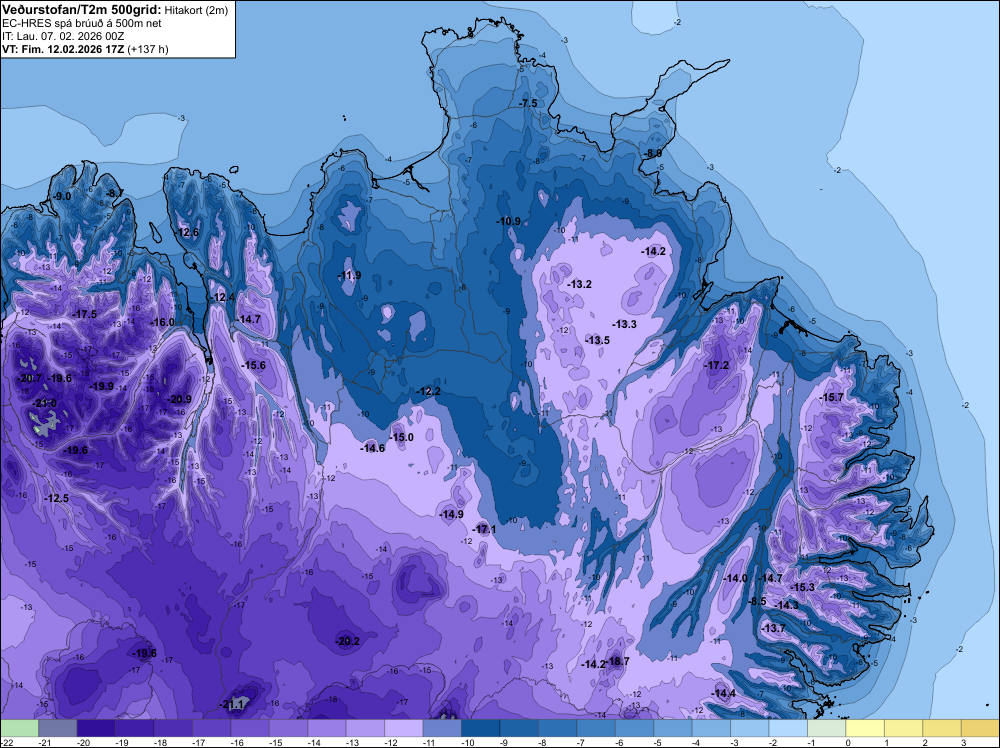Click the -11.9 temperature label
The height and width of the screenshot is (748, 1000).
pyautogui.click(x=349, y=275)
